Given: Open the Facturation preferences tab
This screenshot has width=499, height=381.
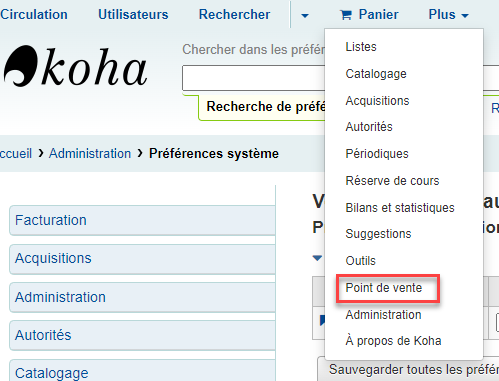Looking at the screenshot, I should pyautogui.click(x=142, y=220).
